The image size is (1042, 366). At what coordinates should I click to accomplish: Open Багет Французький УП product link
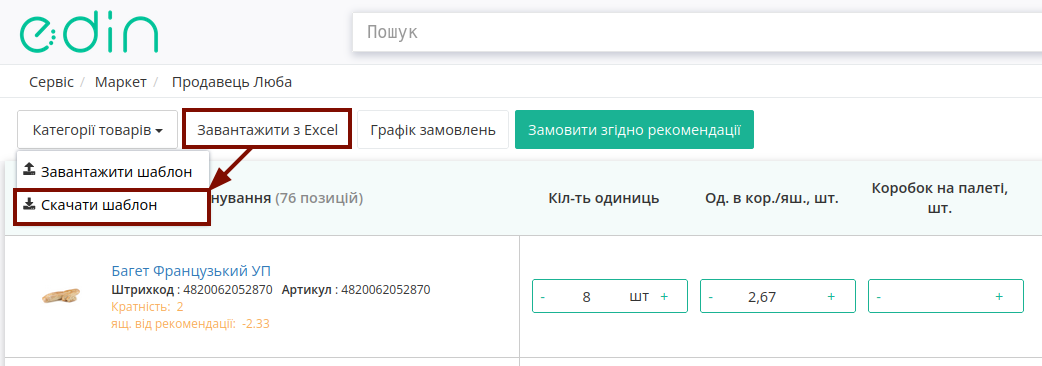(191, 271)
